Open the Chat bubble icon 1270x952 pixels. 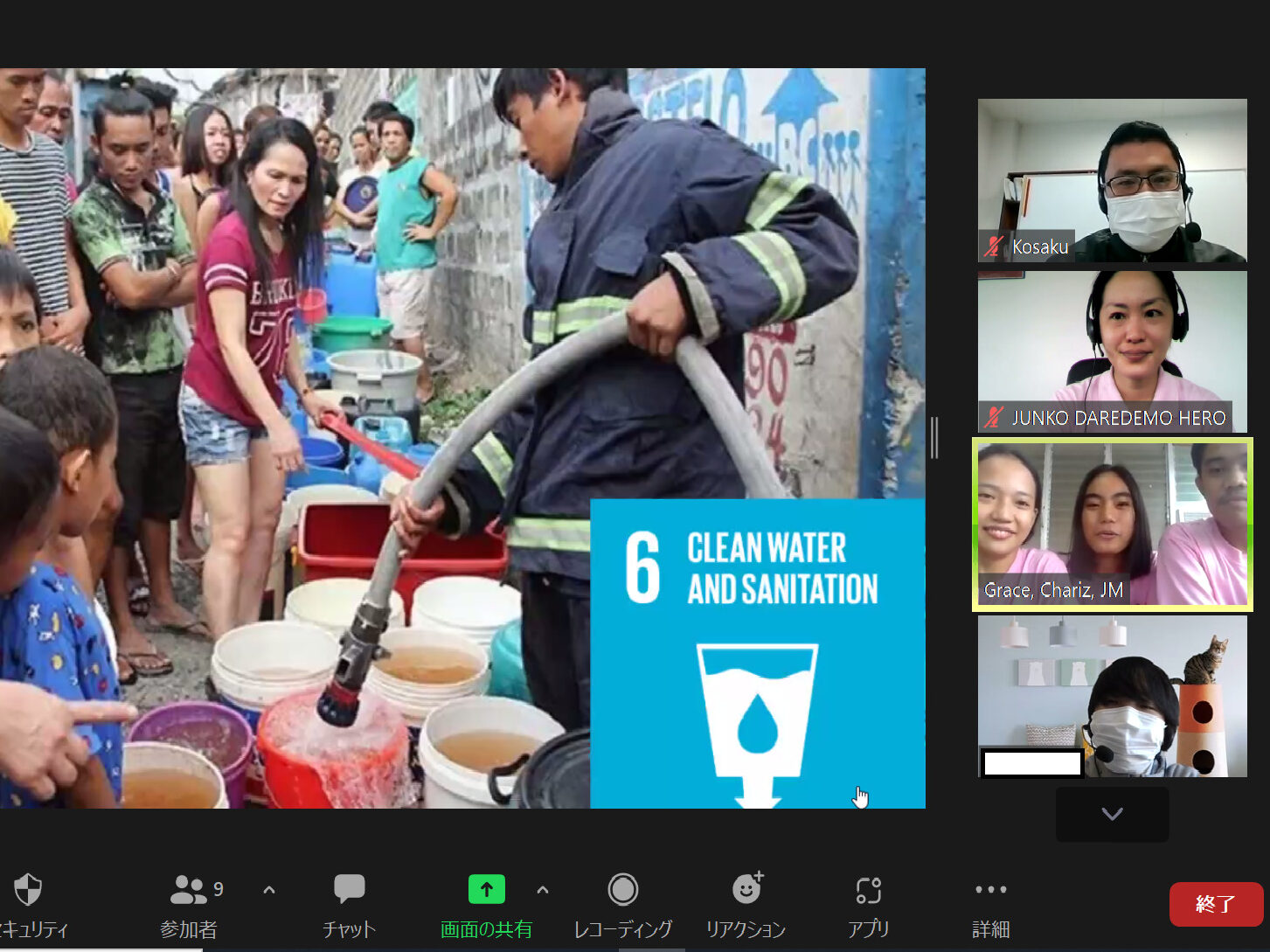coord(350,889)
